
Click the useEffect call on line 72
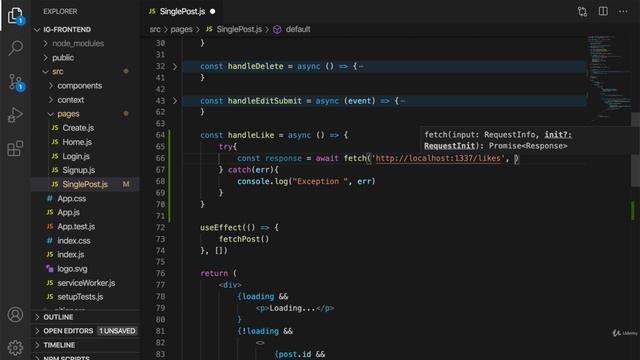click(220, 228)
